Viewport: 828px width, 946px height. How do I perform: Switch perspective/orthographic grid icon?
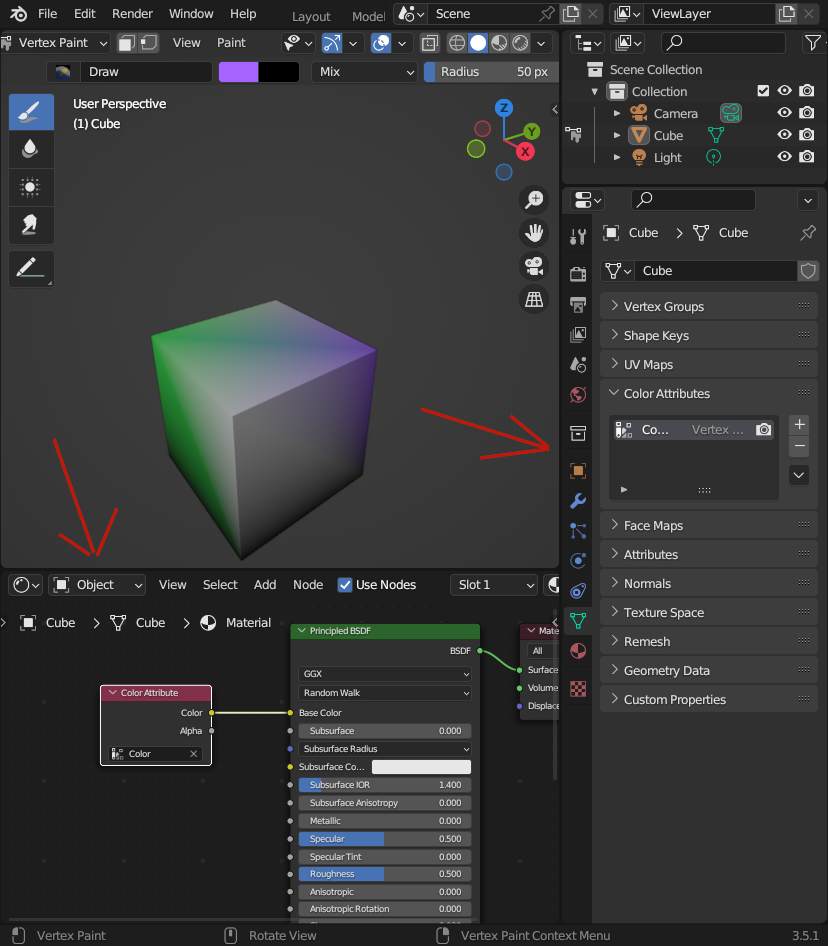534,299
